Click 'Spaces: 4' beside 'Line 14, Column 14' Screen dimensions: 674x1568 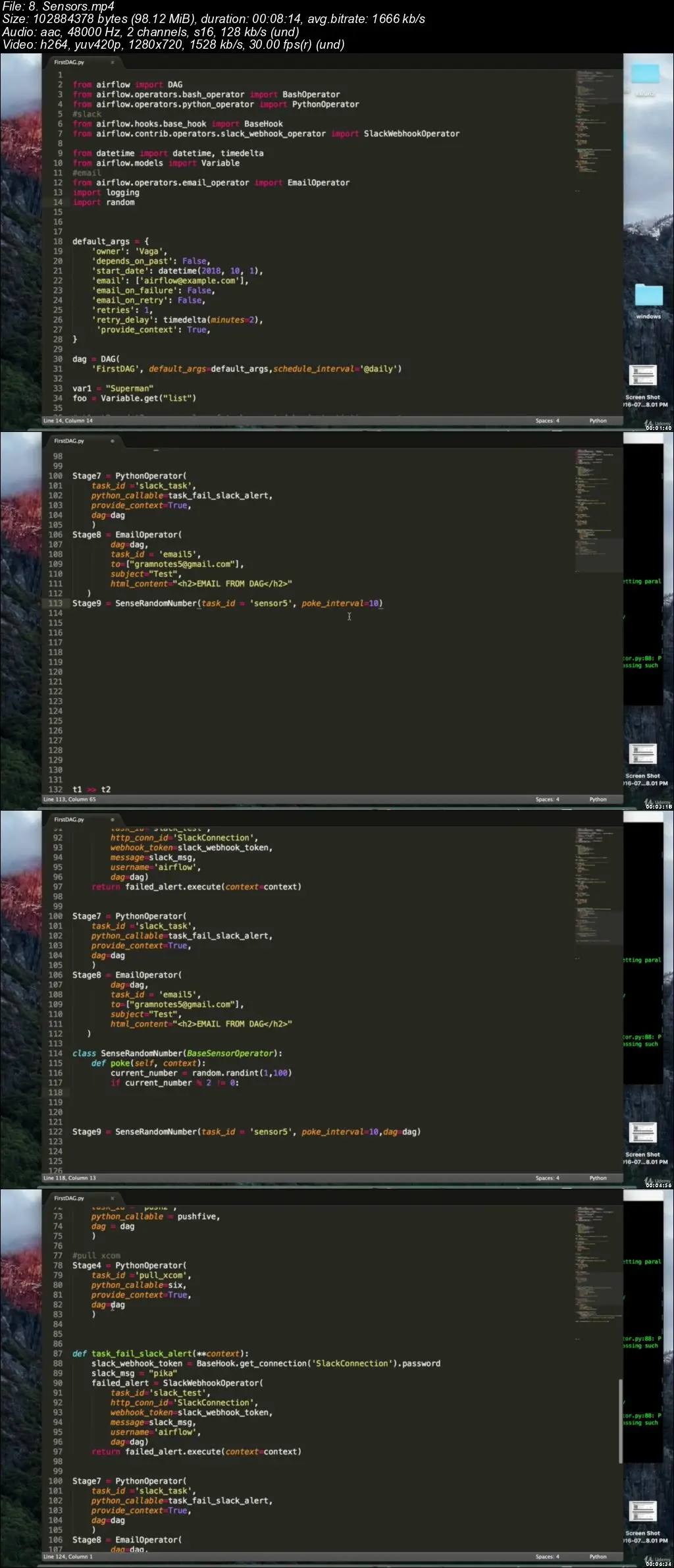[x=547, y=421]
